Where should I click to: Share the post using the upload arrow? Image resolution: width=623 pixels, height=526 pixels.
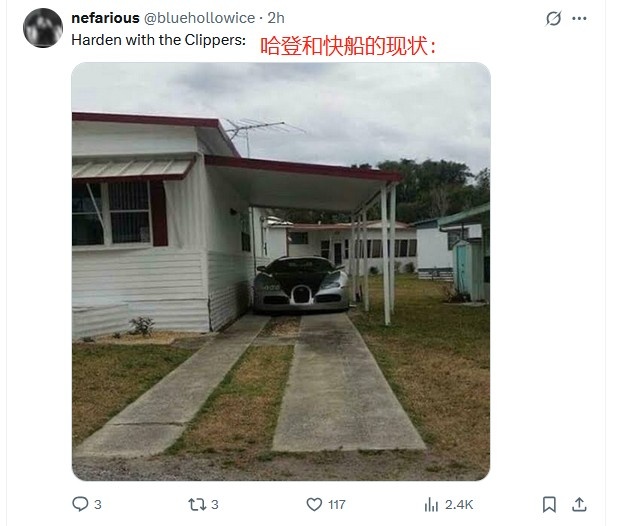point(579,505)
